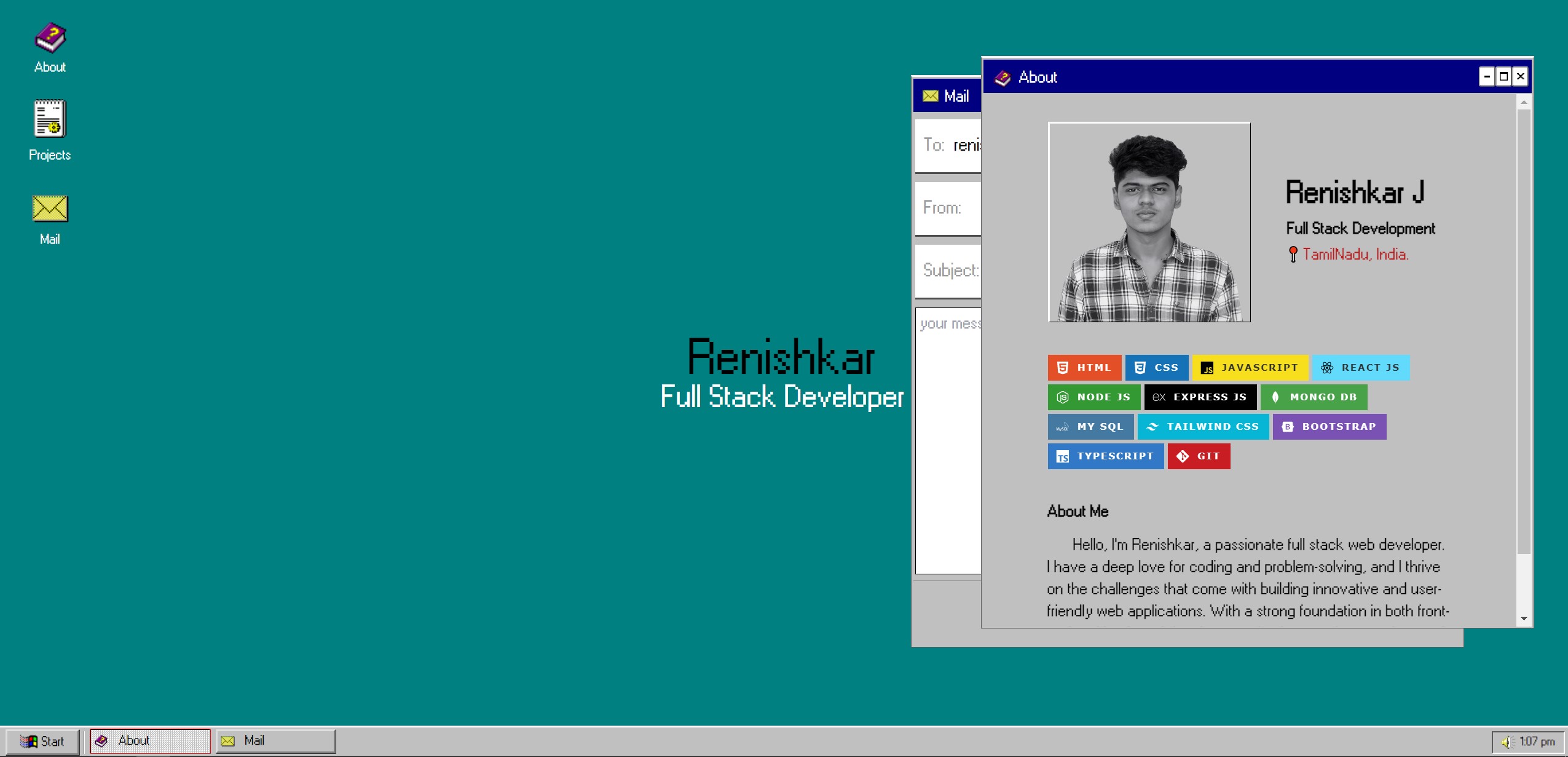Select the TypeScript skill badge
Image resolution: width=1568 pixels, height=757 pixels.
click(1105, 456)
